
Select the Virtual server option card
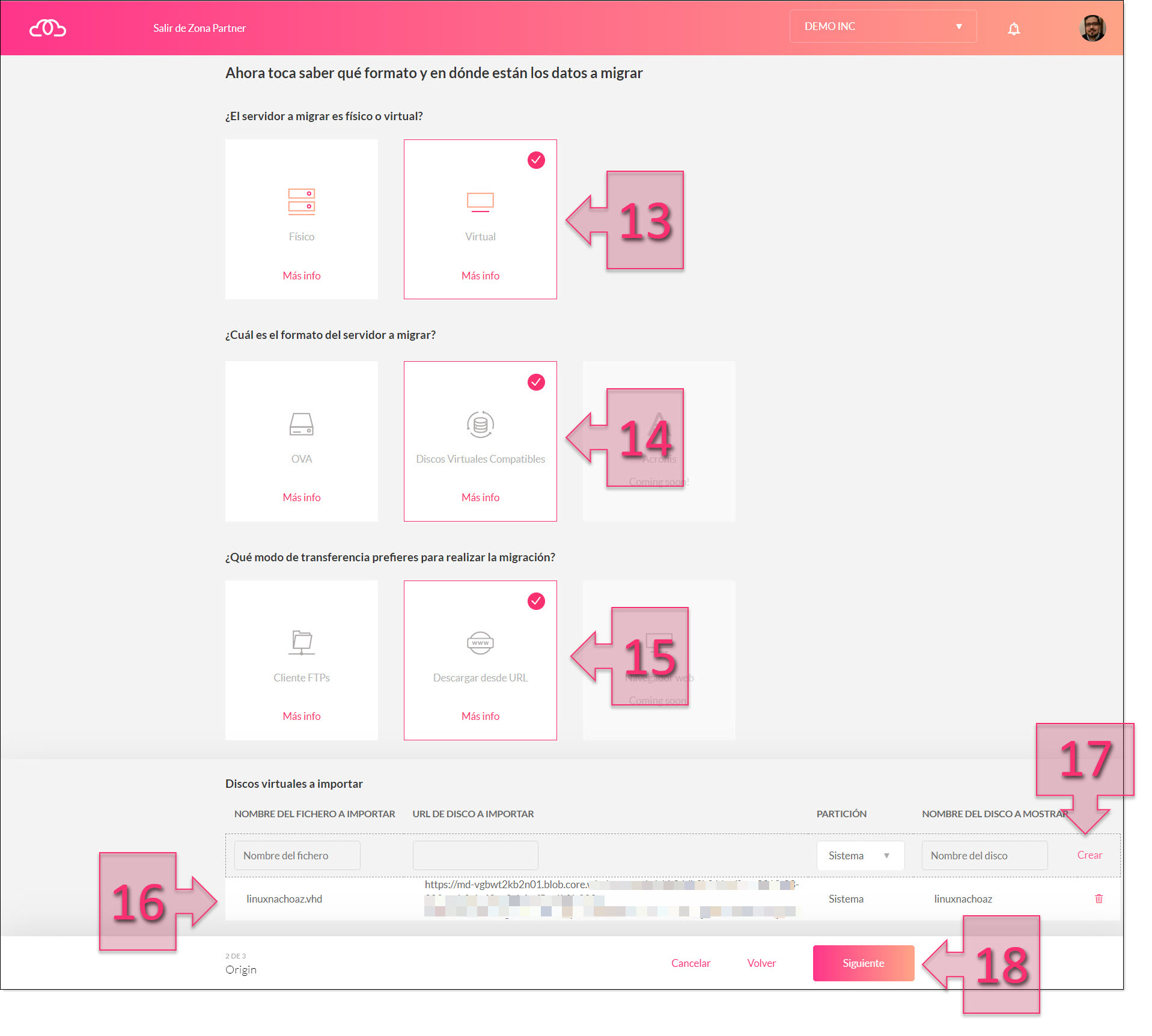(480, 219)
